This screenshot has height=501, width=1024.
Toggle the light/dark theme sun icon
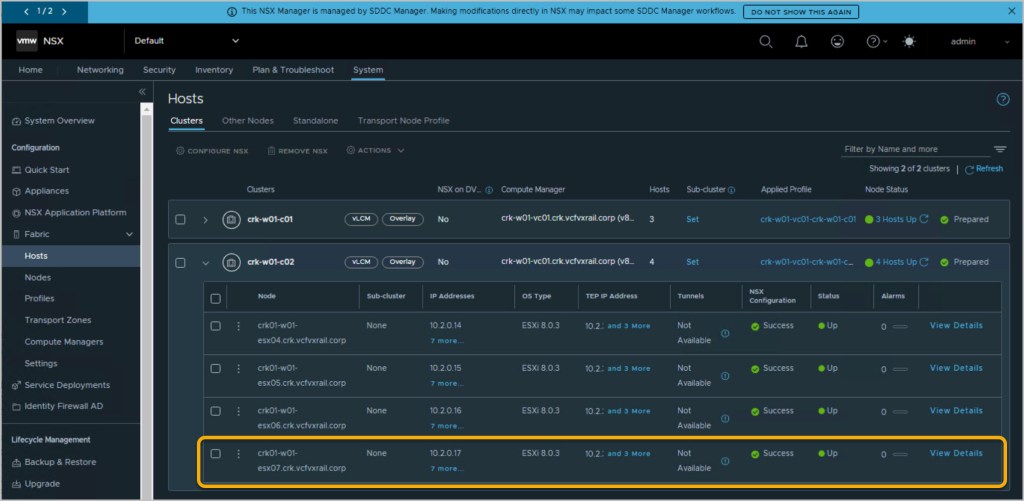coord(908,42)
